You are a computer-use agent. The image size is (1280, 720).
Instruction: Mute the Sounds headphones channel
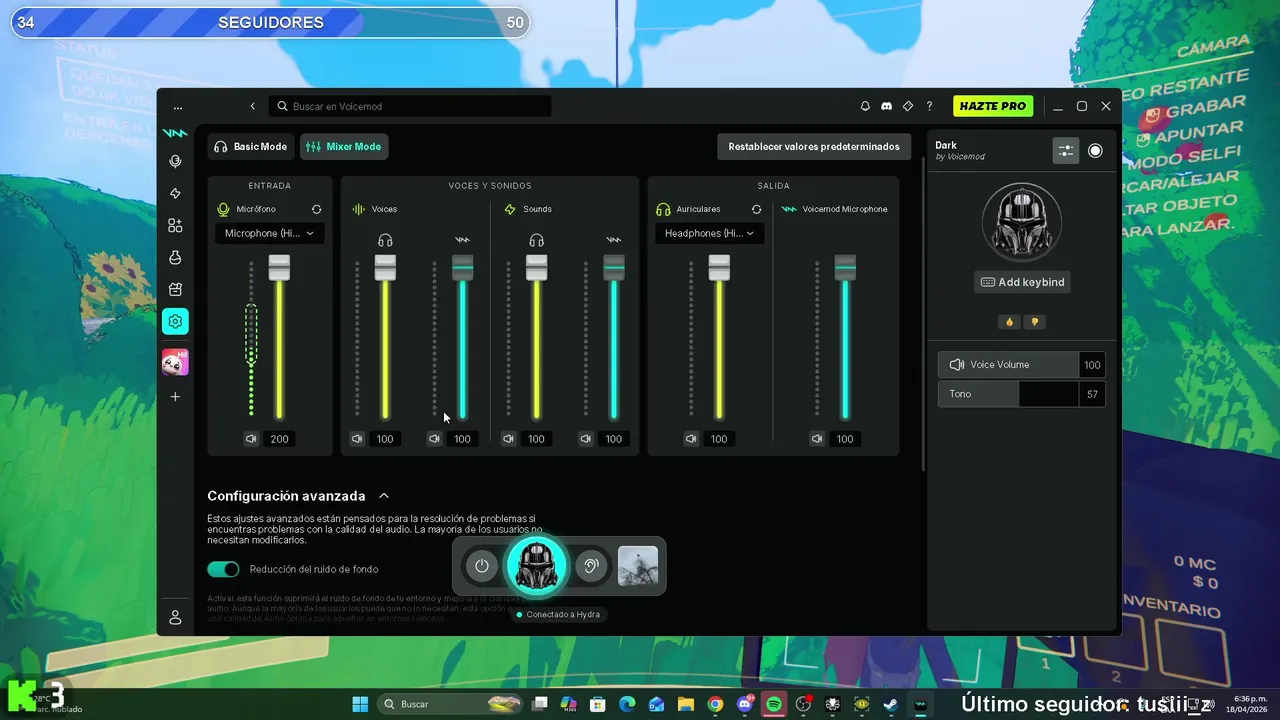click(508, 439)
